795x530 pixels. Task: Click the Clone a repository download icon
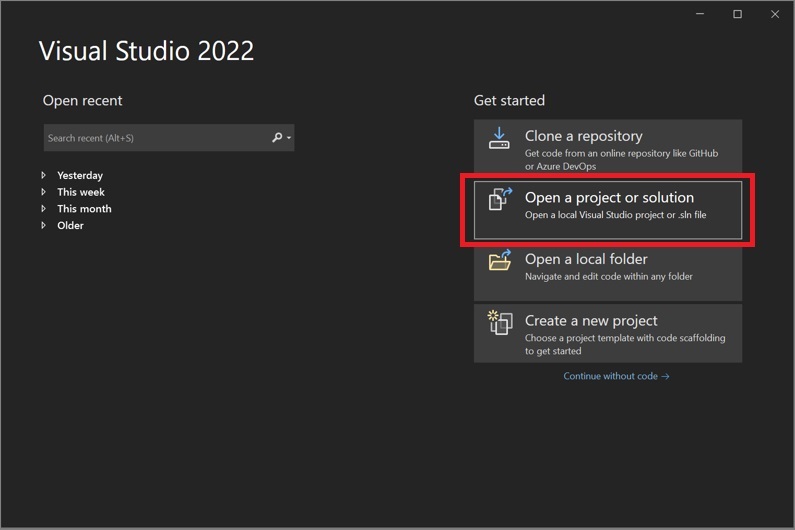tap(499, 138)
